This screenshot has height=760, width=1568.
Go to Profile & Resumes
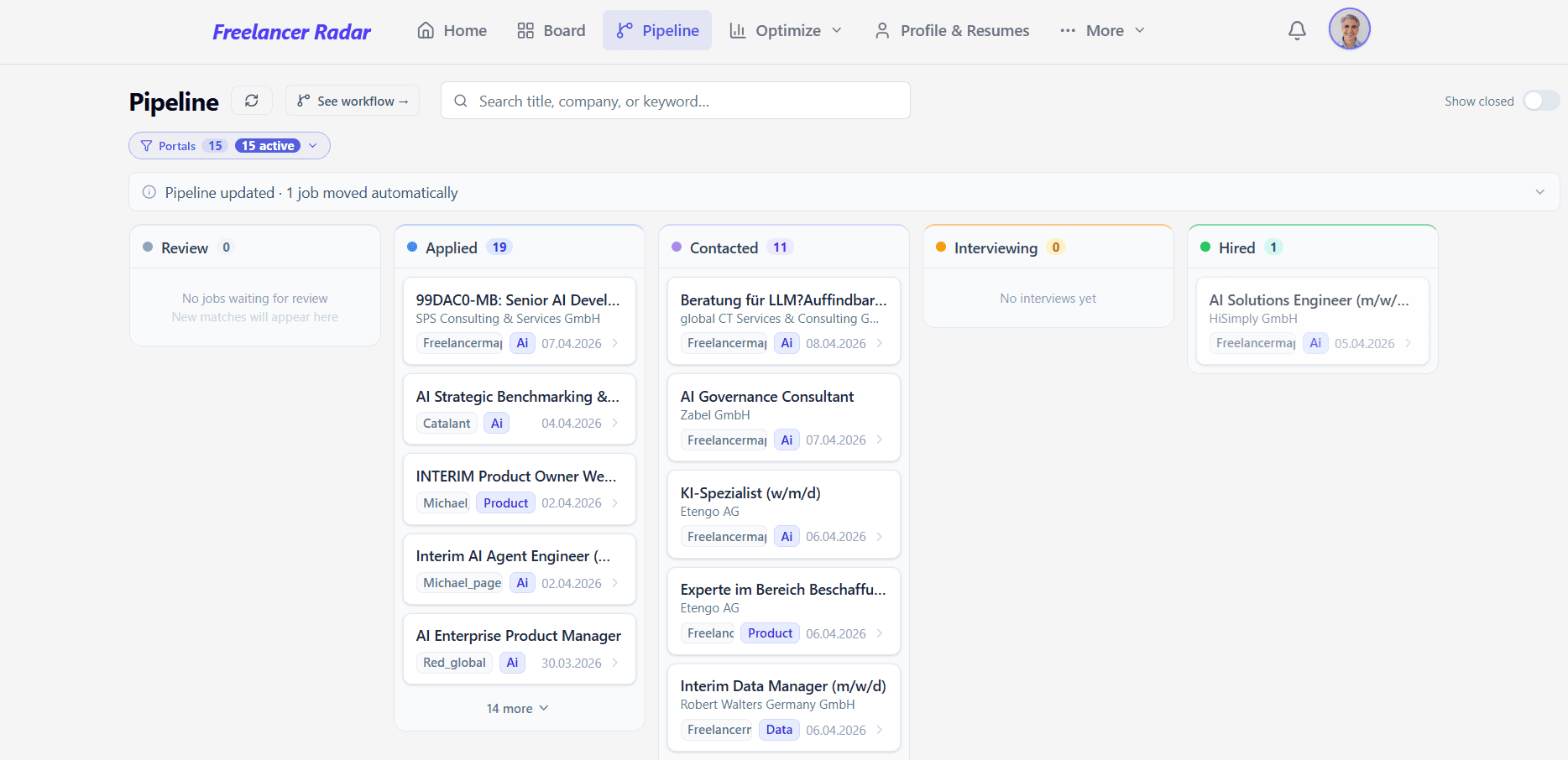pyautogui.click(x=952, y=31)
